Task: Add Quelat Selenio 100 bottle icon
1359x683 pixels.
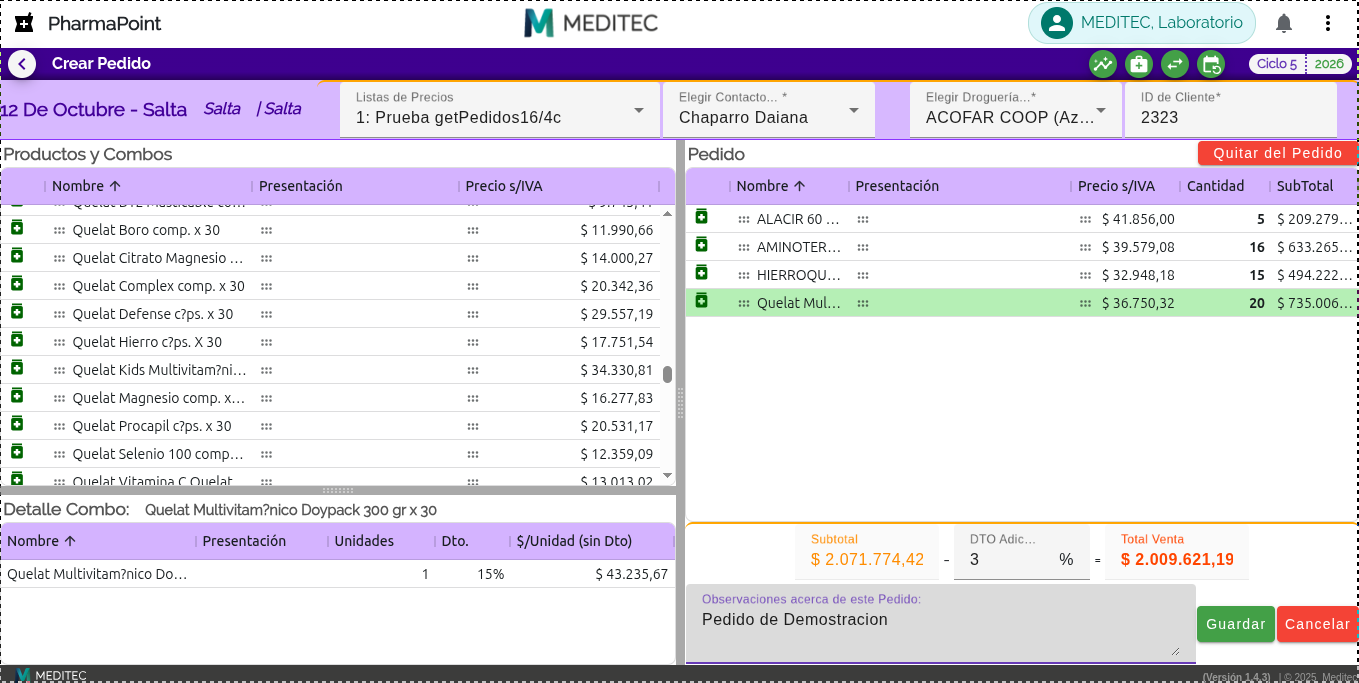Action: coord(17,452)
